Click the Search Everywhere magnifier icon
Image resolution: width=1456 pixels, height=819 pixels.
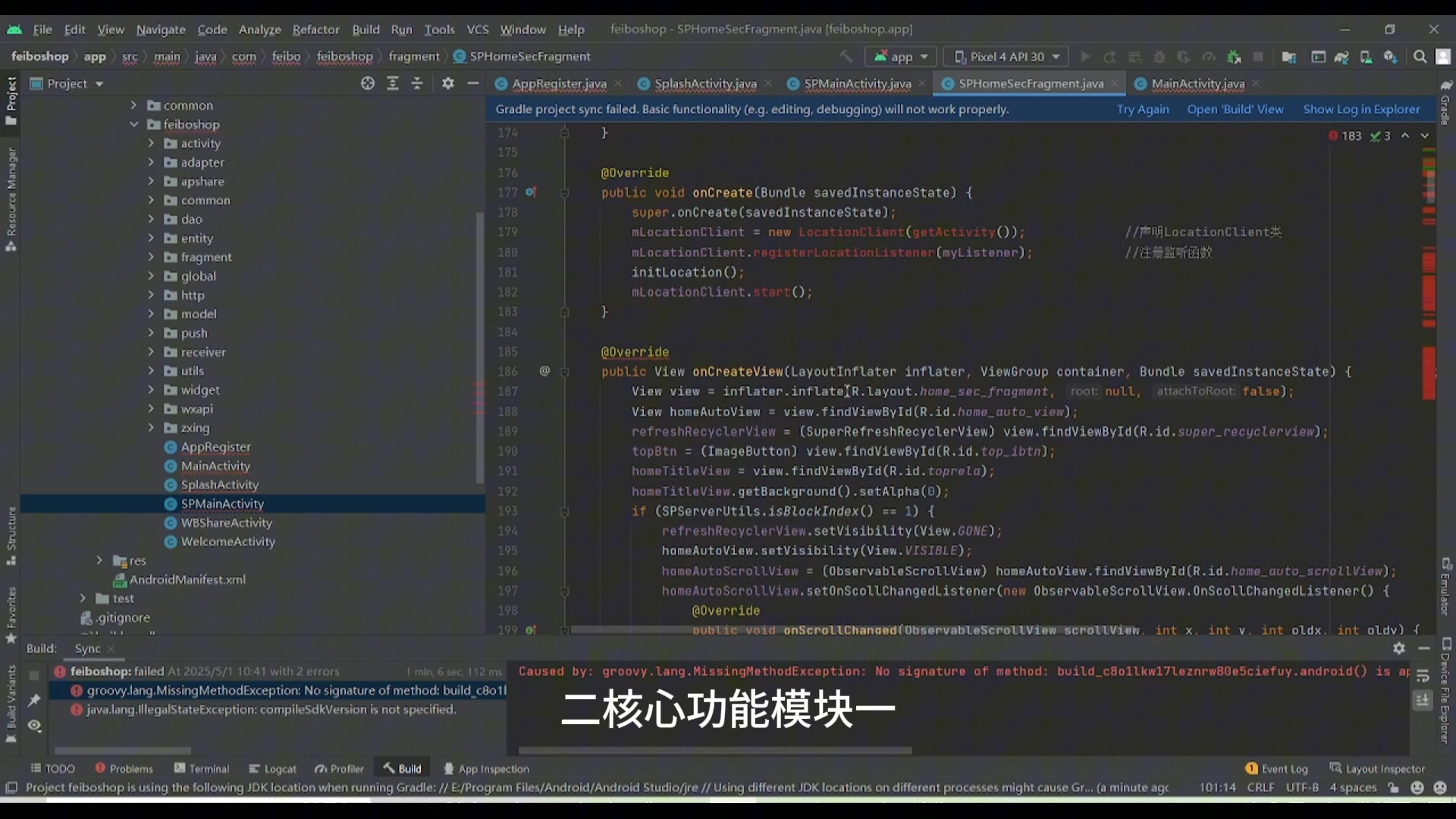[1420, 57]
